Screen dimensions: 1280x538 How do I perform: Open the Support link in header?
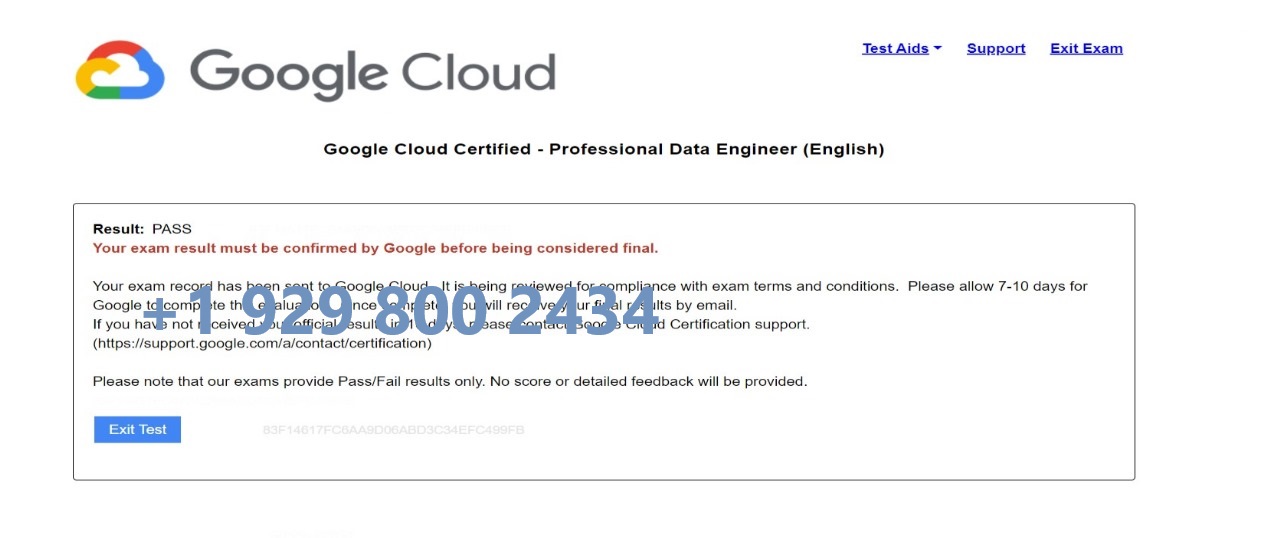click(996, 48)
